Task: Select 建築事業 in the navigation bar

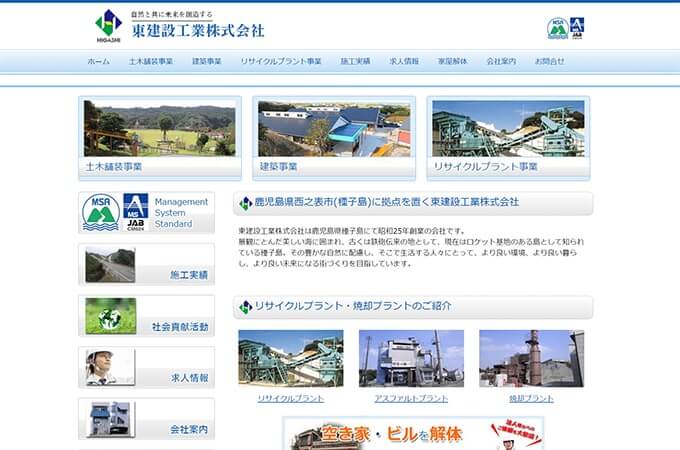Action: [206, 61]
